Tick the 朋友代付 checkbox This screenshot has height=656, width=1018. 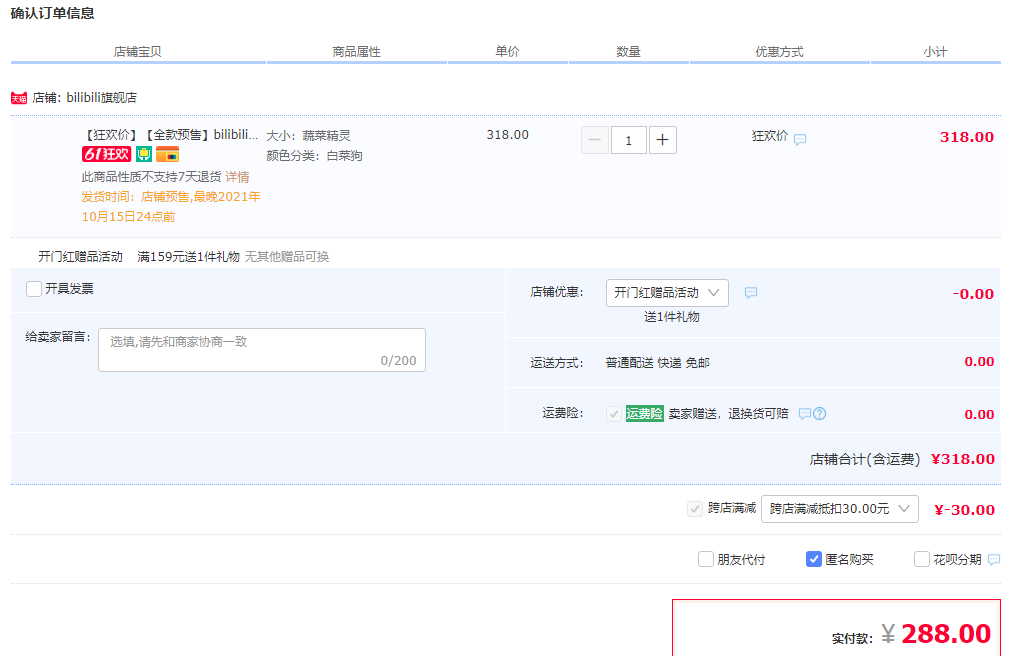[x=706, y=559]
